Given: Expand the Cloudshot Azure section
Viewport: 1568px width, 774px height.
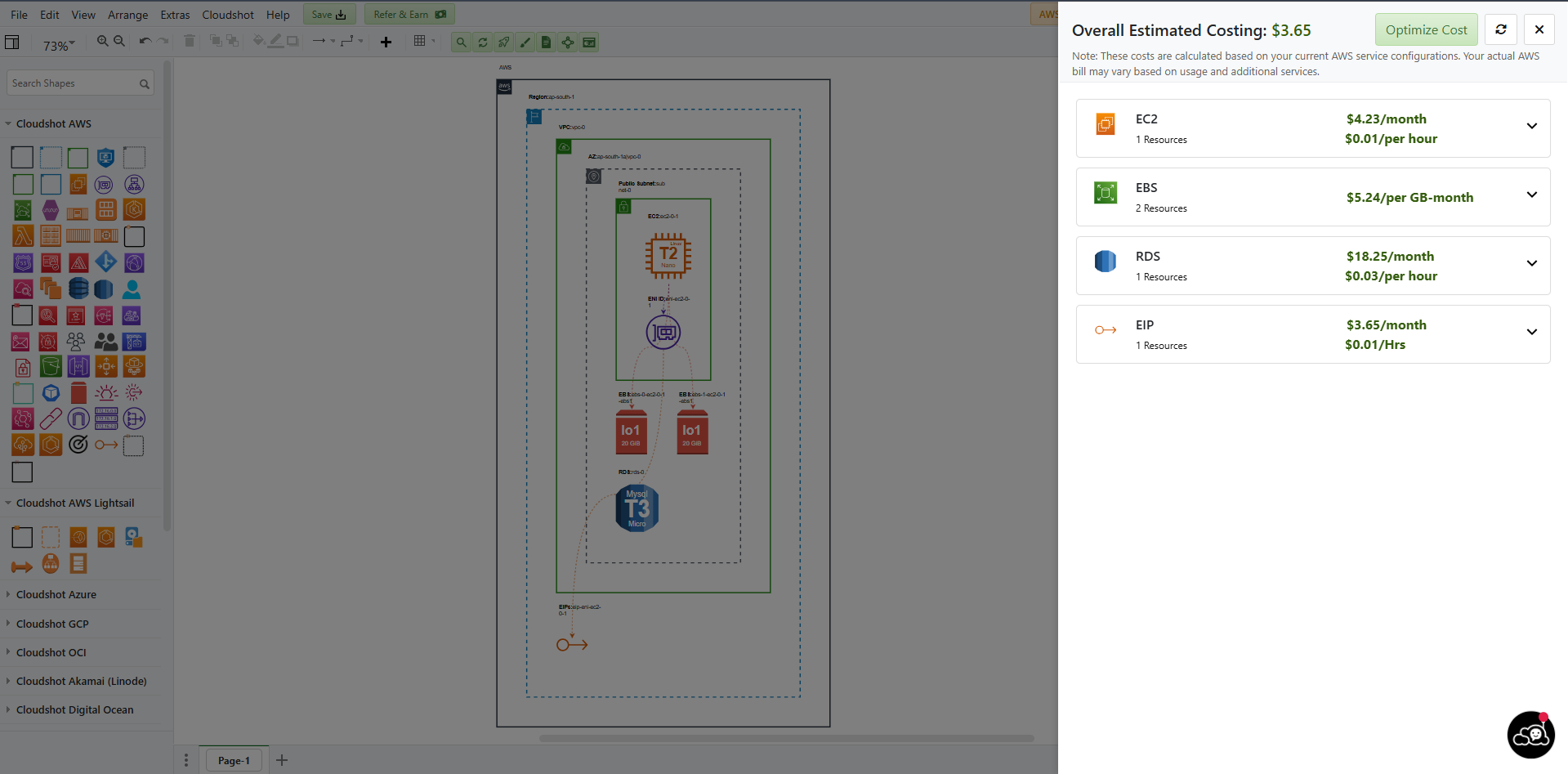Looking at the screenshot, I should point(56,594).
